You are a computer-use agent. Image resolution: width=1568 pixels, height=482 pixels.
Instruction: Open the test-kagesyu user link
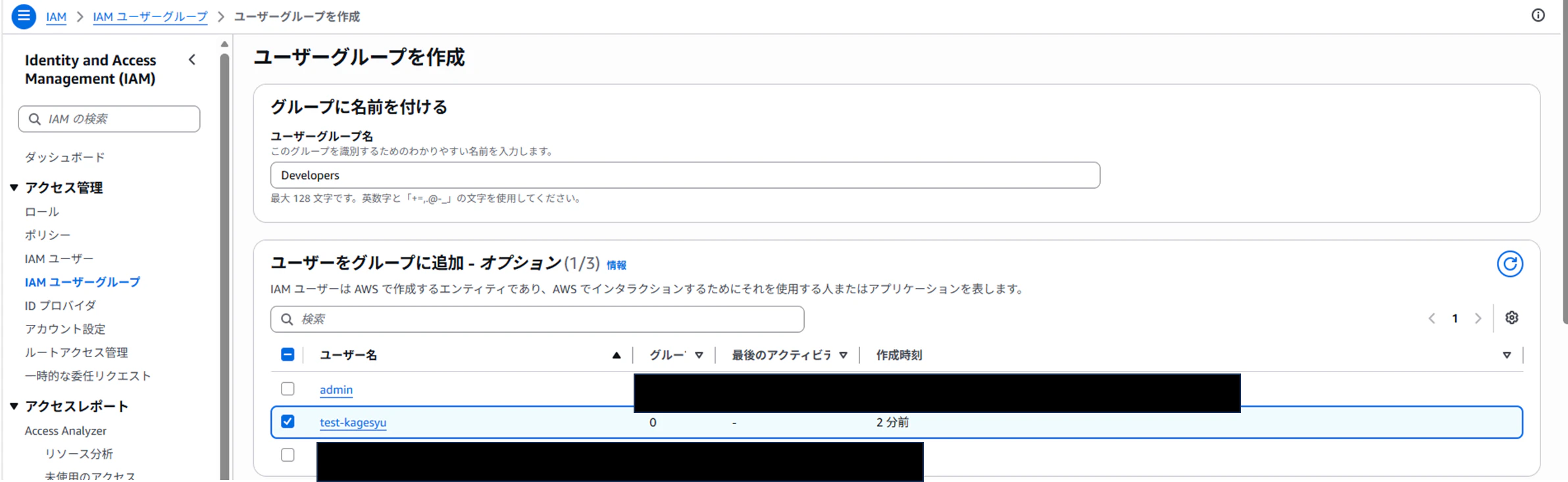[x=353, y=422]
